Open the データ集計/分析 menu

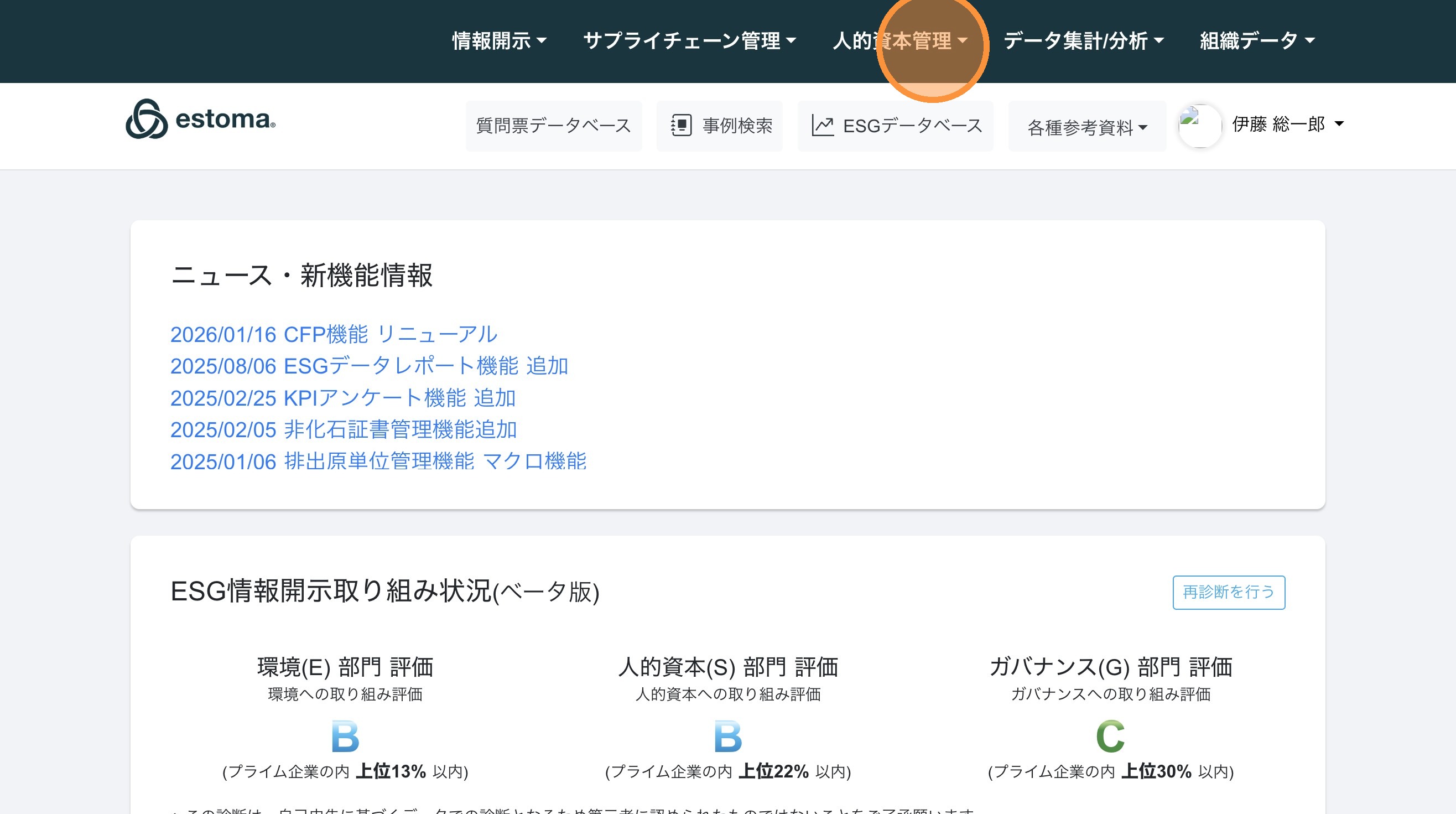[x=1083, y=41]
